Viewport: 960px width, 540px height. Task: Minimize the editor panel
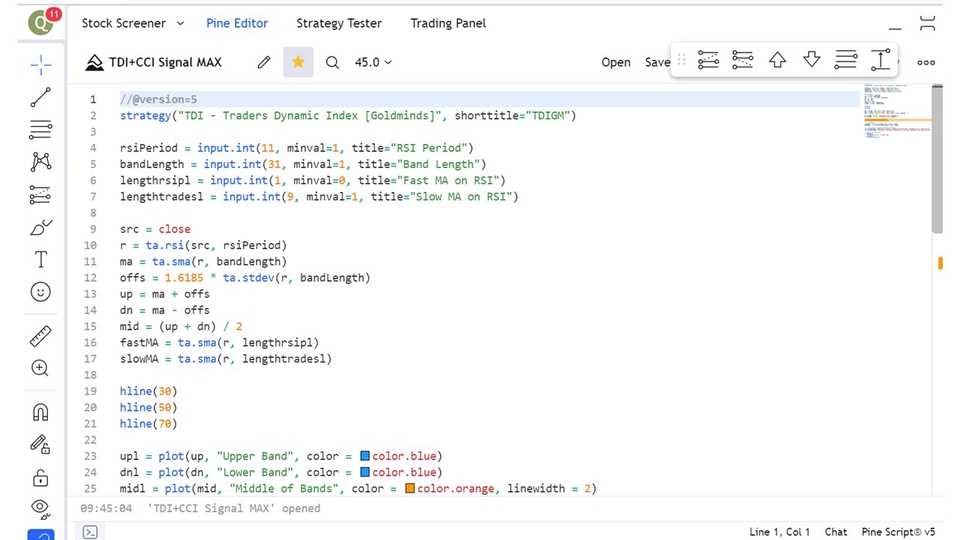[x=895, y=28]
